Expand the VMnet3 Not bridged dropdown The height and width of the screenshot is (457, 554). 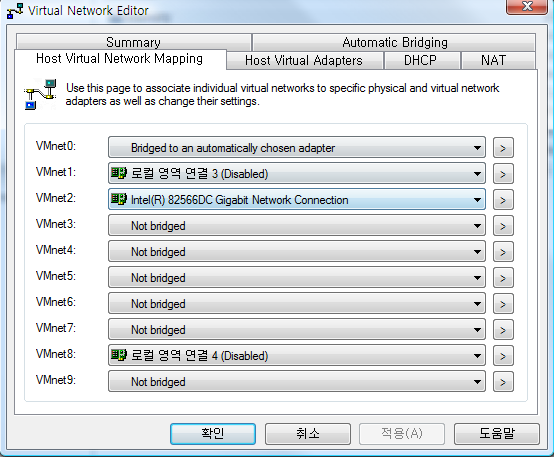click(x=297, y=225)
